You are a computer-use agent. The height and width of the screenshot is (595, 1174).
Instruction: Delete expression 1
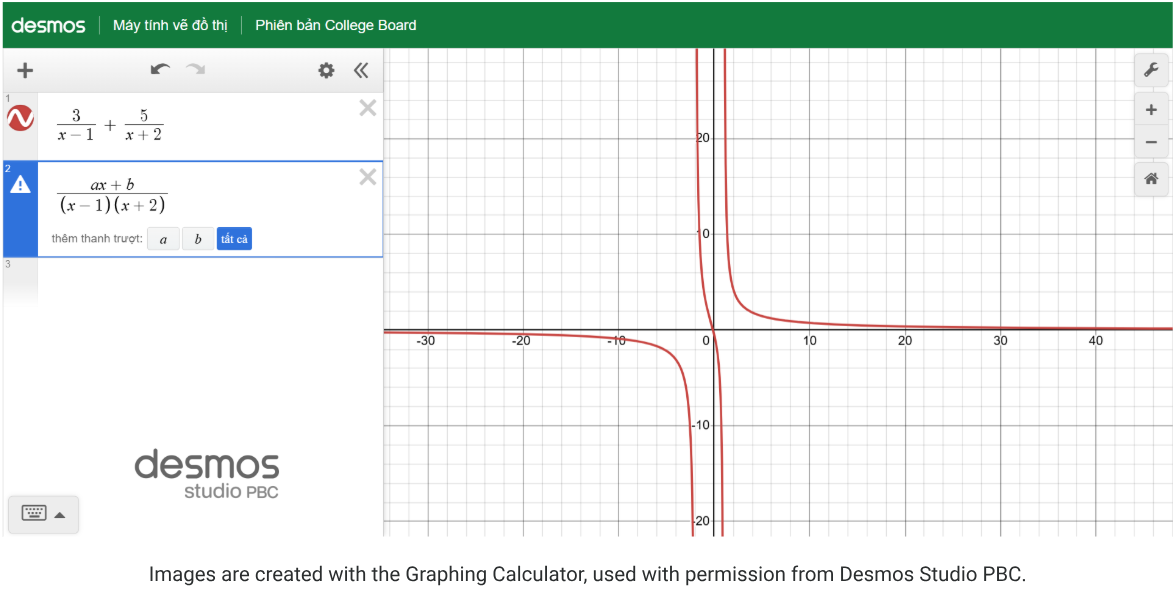(368, 109)
